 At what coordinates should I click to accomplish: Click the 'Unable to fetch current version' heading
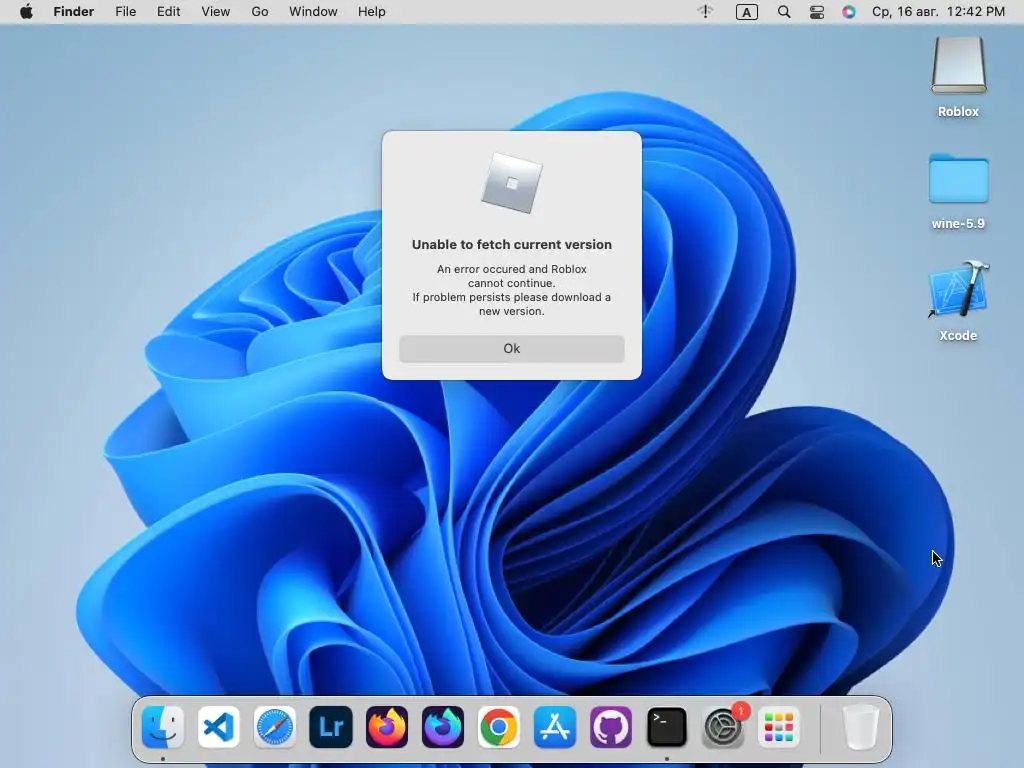[x=512, y=244]
